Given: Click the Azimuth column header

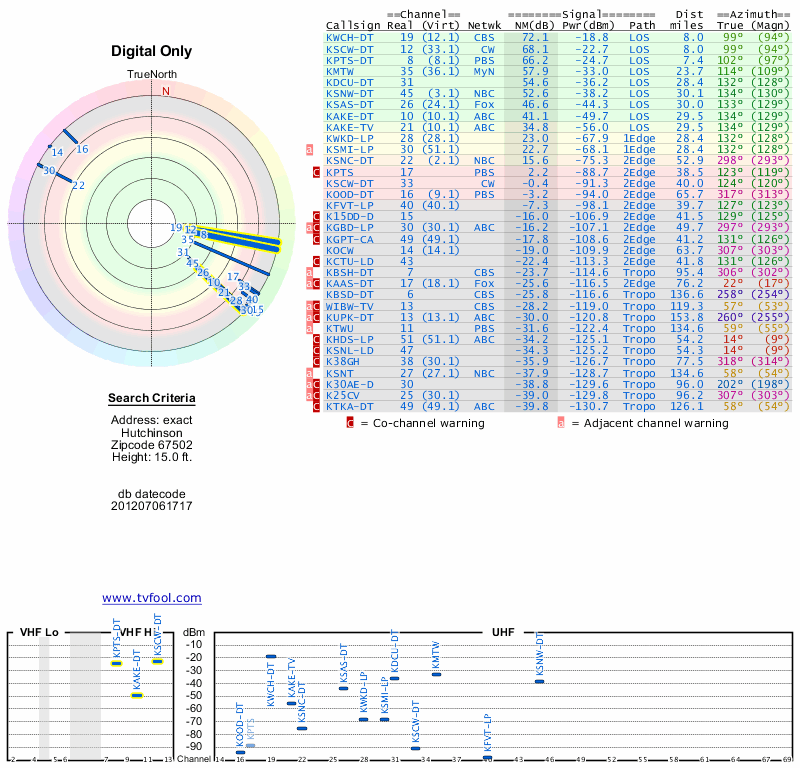Looking at the screenshot, I should pos(756,14).
